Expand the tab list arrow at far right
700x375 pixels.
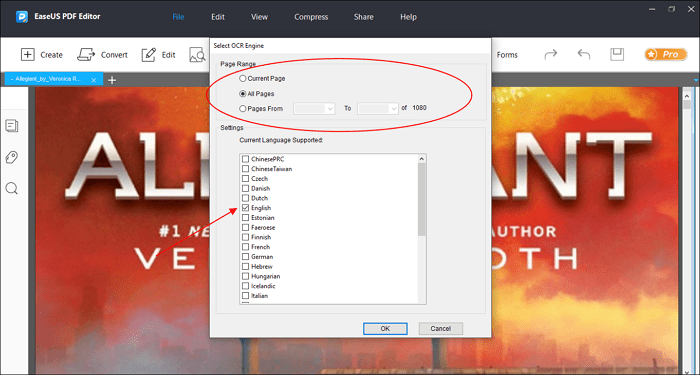click(696, 80)
